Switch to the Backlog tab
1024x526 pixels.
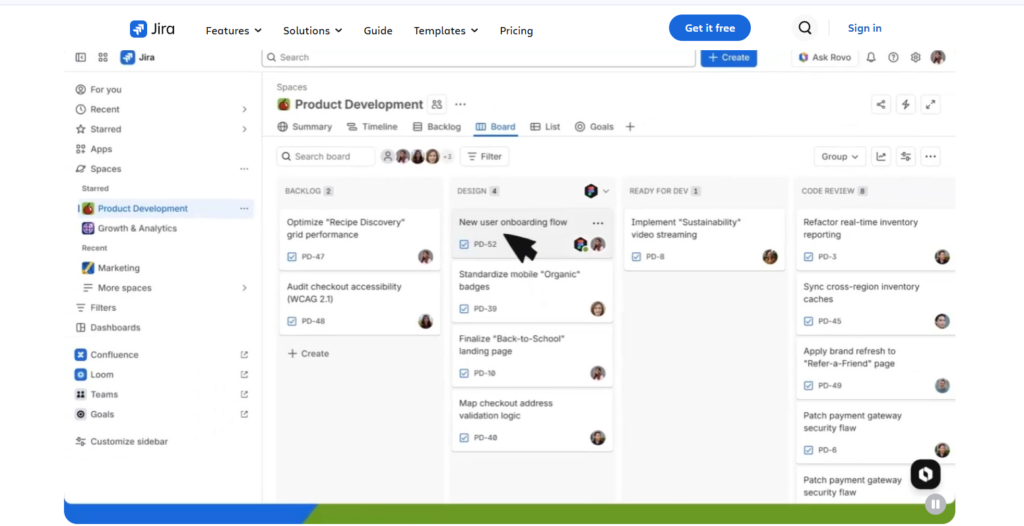(436, 127)
